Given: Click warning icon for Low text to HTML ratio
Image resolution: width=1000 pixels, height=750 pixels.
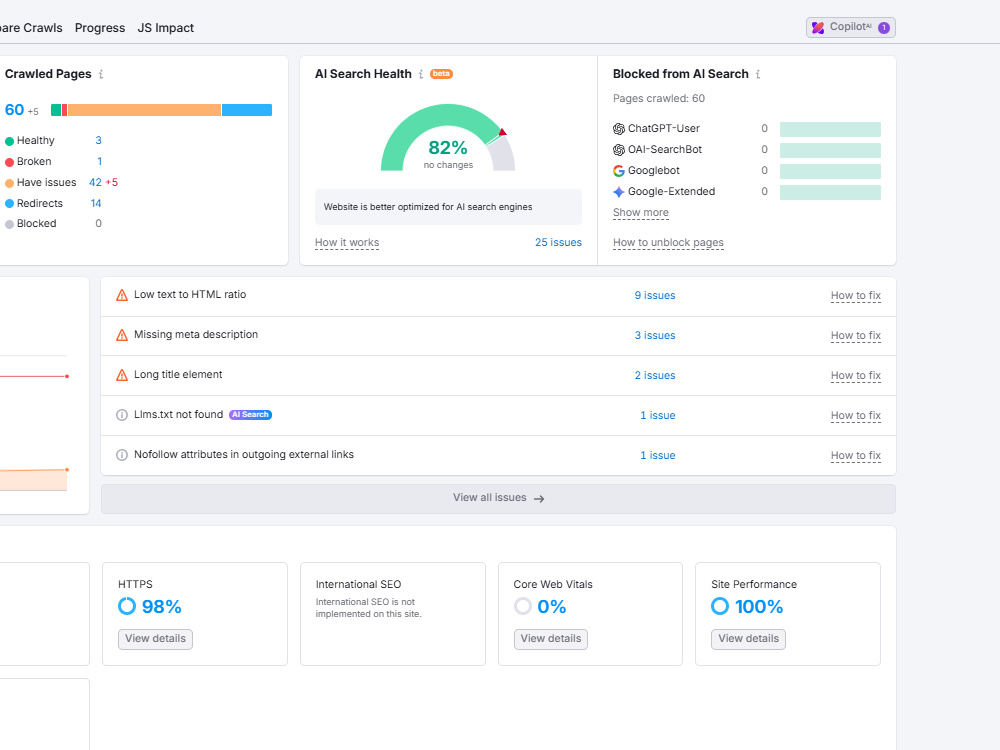Looking at the screenshot, I should click(x=122, y=295).
